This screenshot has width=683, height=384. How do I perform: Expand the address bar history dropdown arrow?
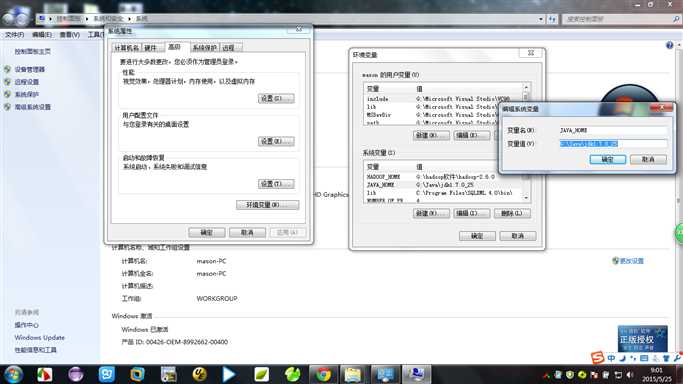pos(541,19)
